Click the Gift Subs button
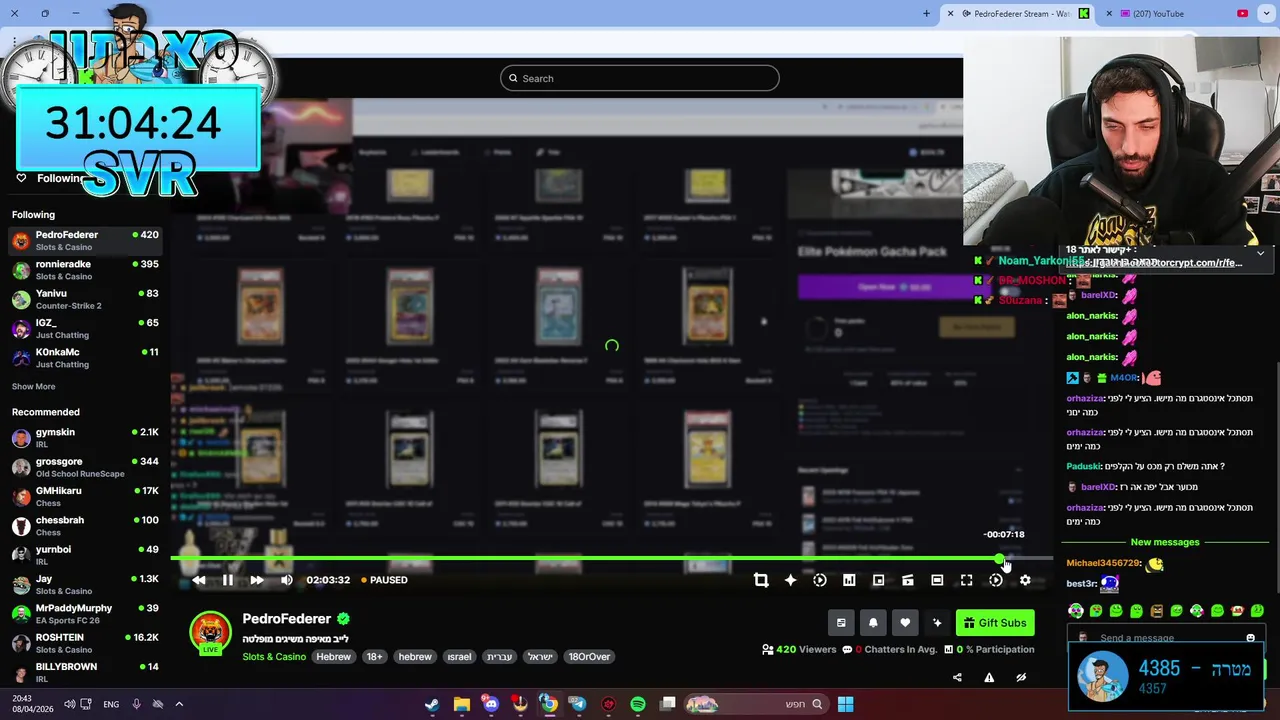Screen dimensions: 1280x720 (x=995, y=623)
